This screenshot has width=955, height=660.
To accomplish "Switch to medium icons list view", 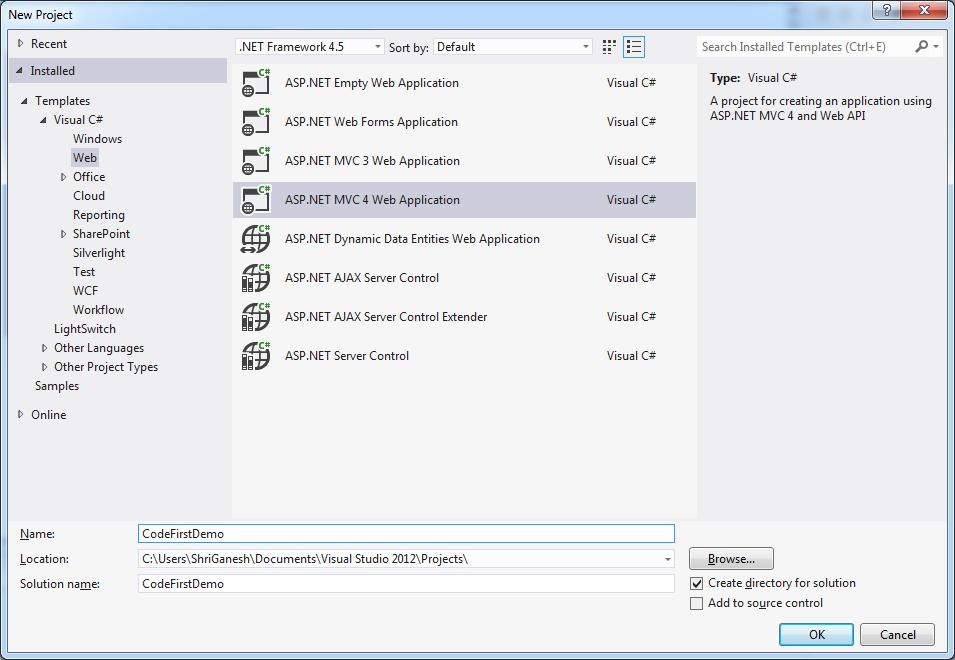I will click(x=634, y=47).
